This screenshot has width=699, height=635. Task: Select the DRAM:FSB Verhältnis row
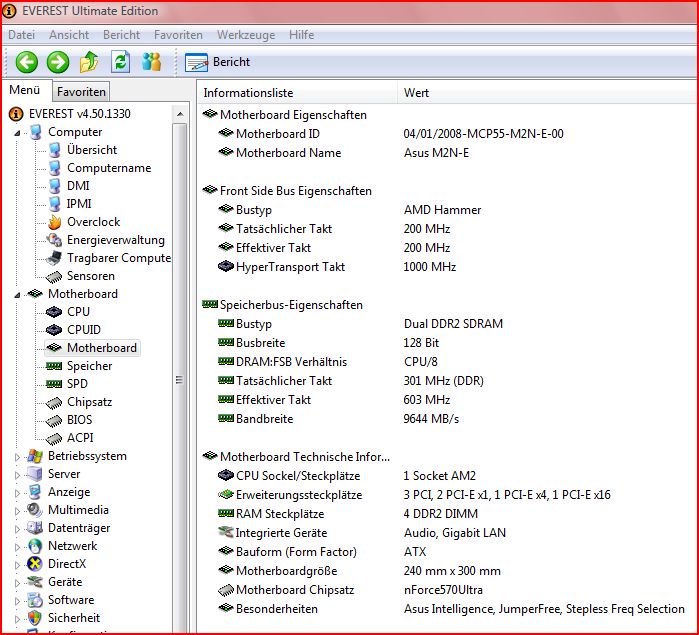[448, 362]
